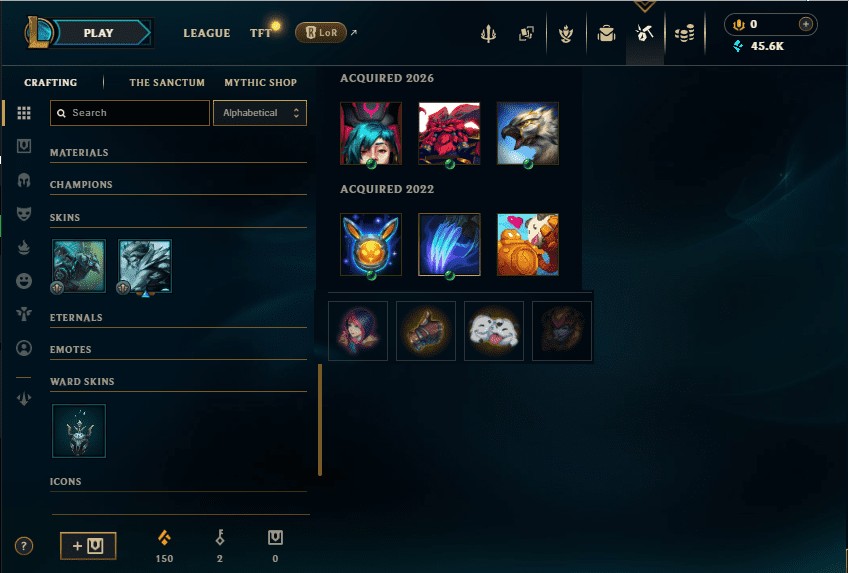Click the PLAY button
Image resolution: width=849 pixels, height=573 pixels.
pos(101,33)
